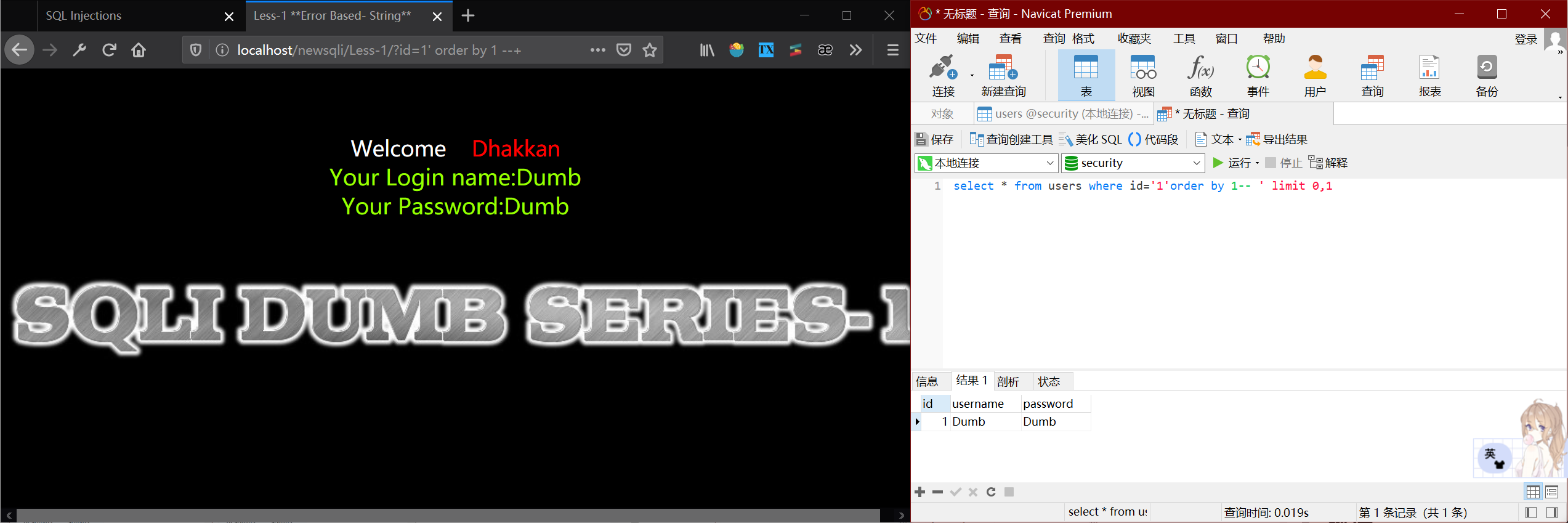
Task: Open the wrench developer tools icon
Action: [79, 50]
